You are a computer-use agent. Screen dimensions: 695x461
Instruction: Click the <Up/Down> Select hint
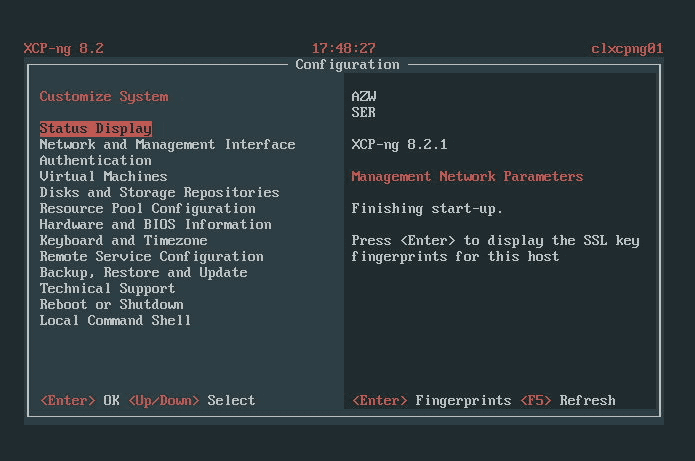[191, 401]
